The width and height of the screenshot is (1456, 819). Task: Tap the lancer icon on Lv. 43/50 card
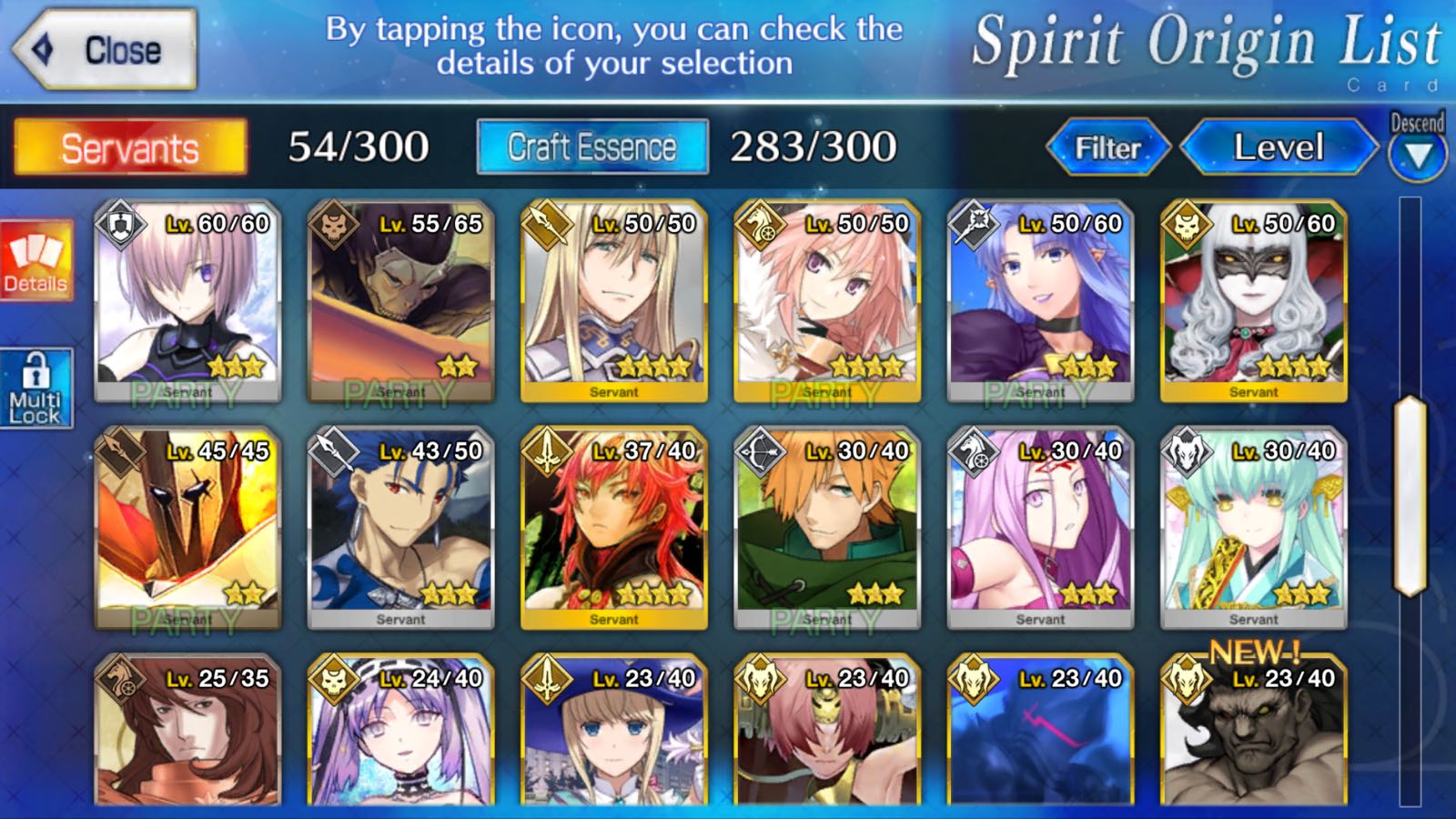334,452
